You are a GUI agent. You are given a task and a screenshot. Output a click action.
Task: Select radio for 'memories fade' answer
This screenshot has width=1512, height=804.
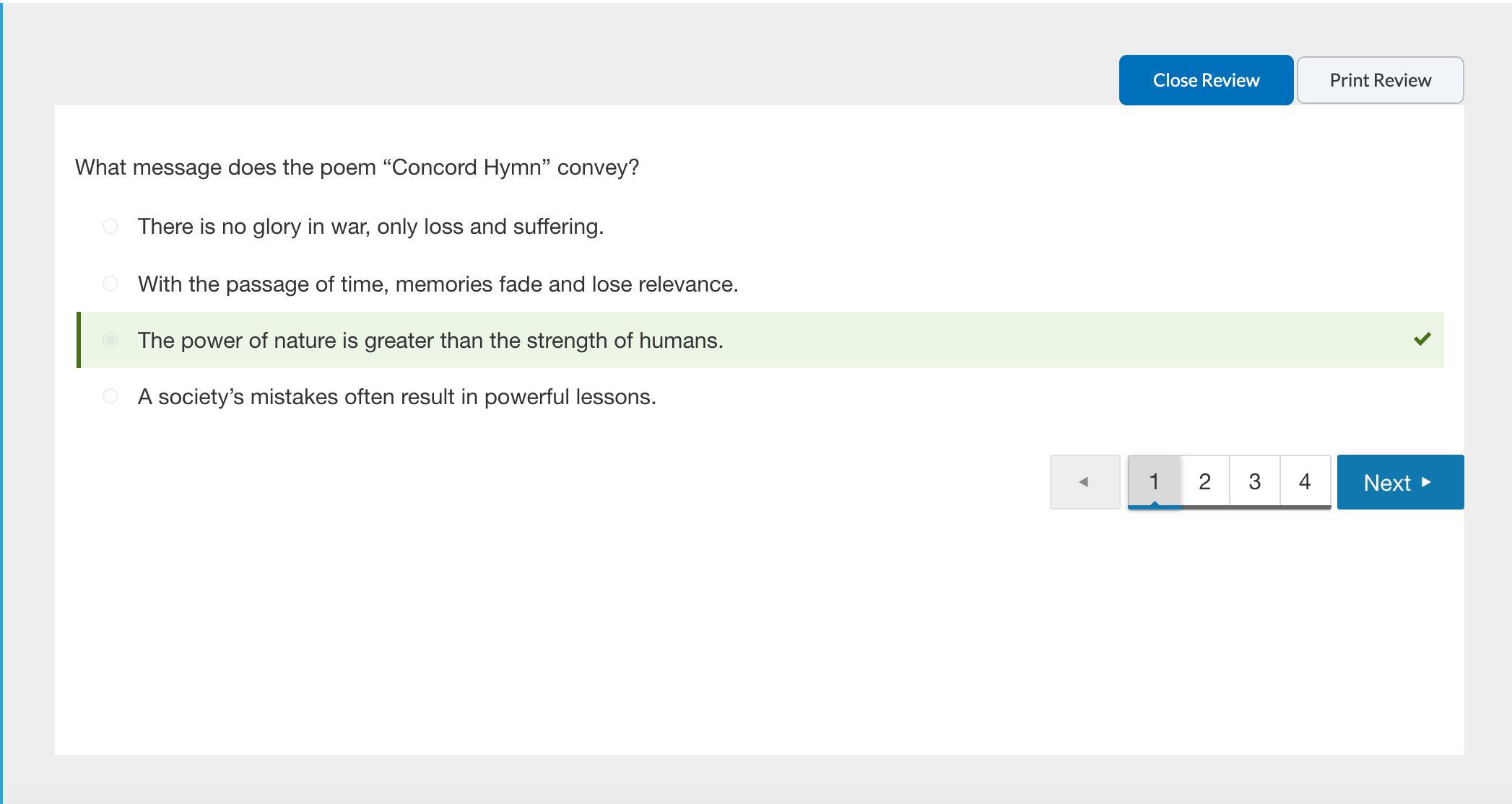(x=110, y=284)
